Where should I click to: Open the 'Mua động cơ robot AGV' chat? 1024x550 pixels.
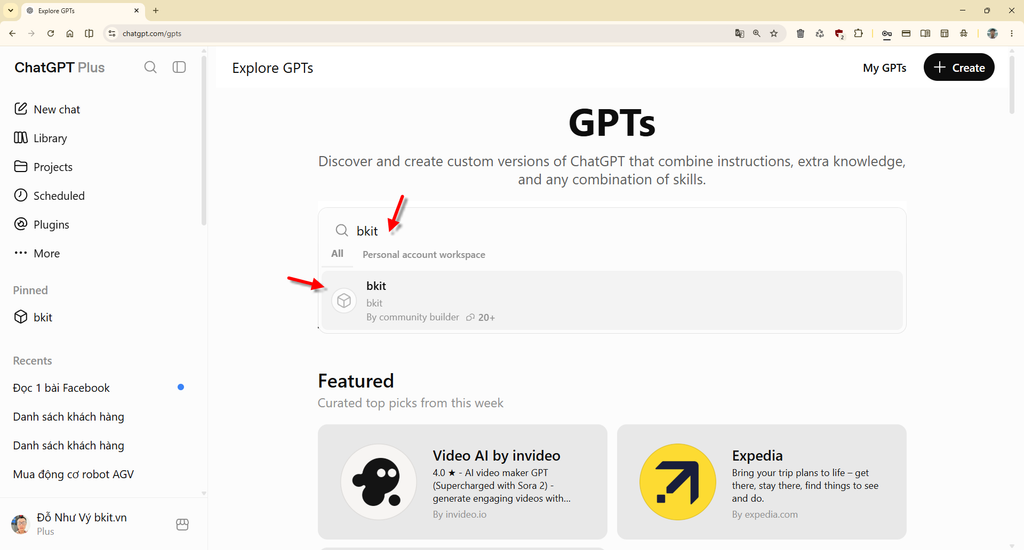[73, 474]
